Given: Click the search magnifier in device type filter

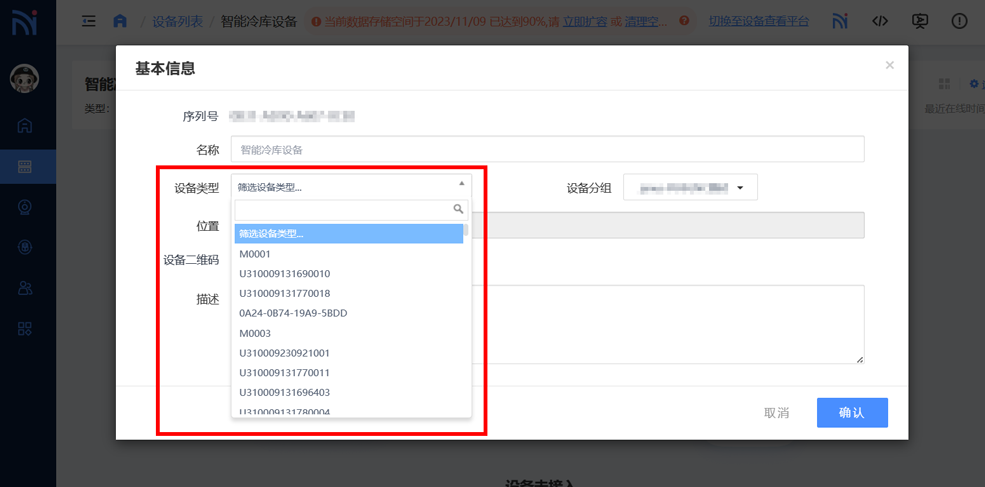Looking at the screenshot, I should click(458, 210).
